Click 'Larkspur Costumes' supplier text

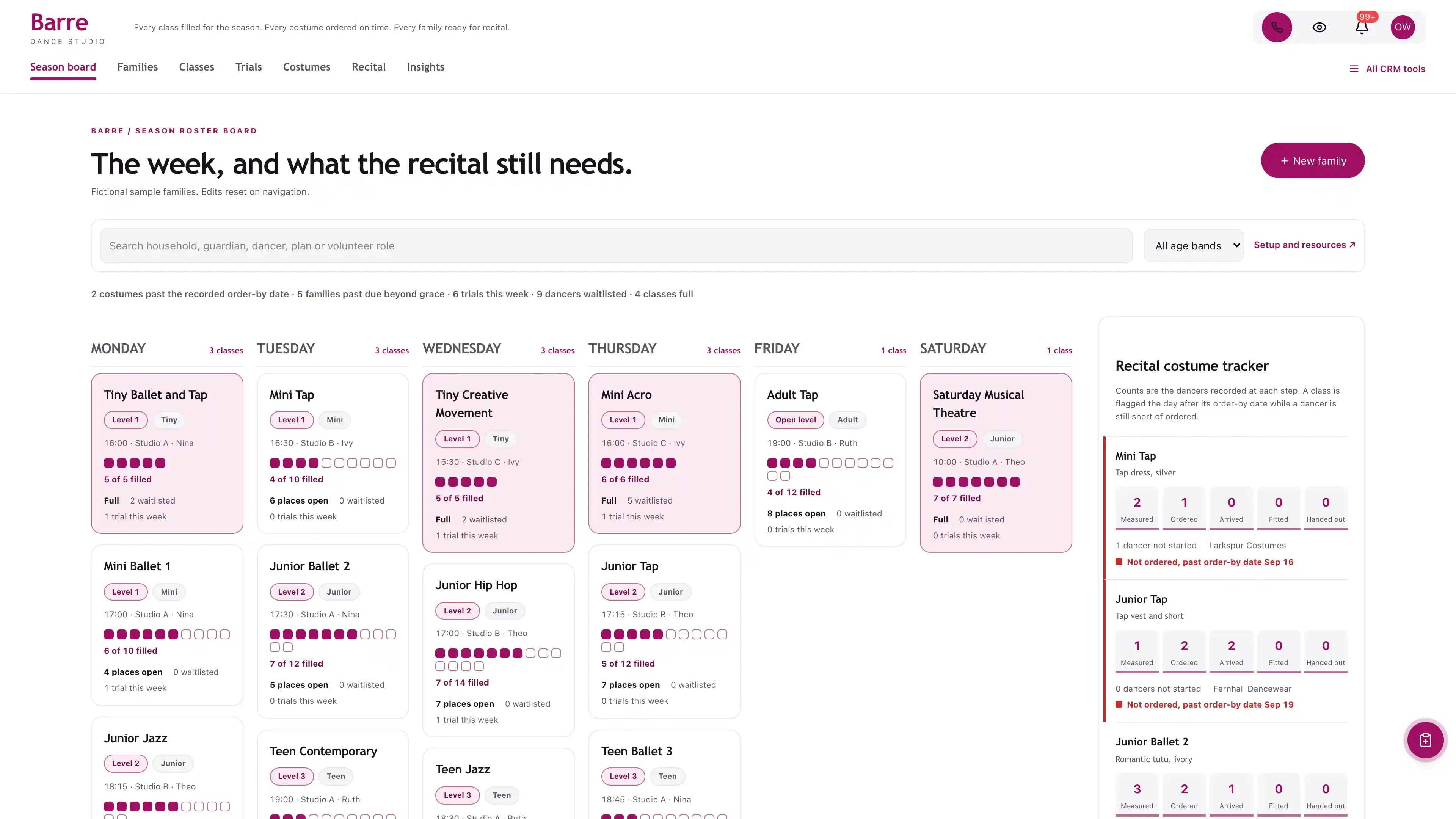[1247, 546]
